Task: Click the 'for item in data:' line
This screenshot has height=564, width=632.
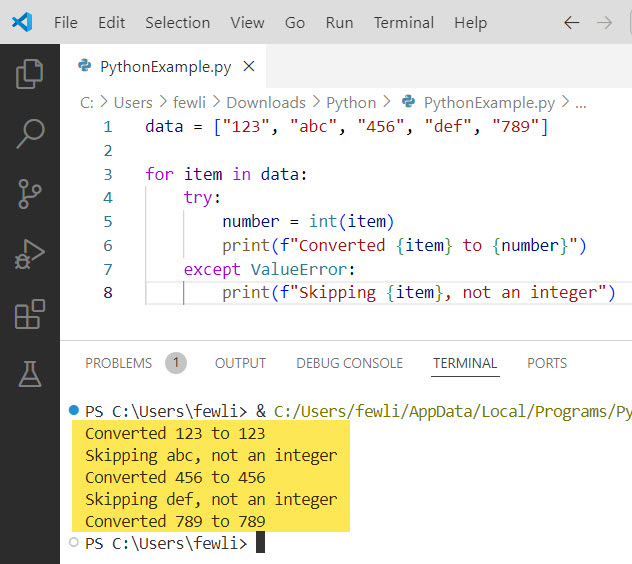Action: [226, 174]
